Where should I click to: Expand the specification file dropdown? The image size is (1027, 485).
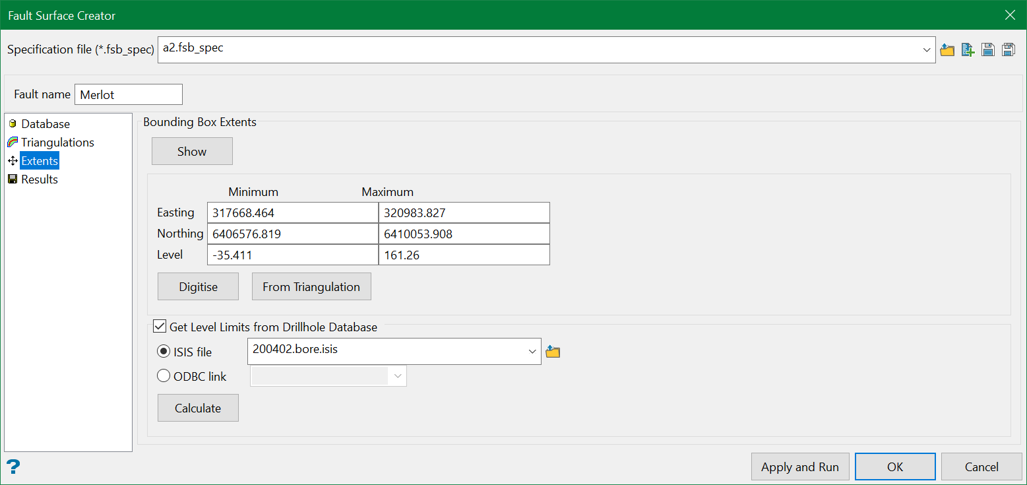(926, 50)
